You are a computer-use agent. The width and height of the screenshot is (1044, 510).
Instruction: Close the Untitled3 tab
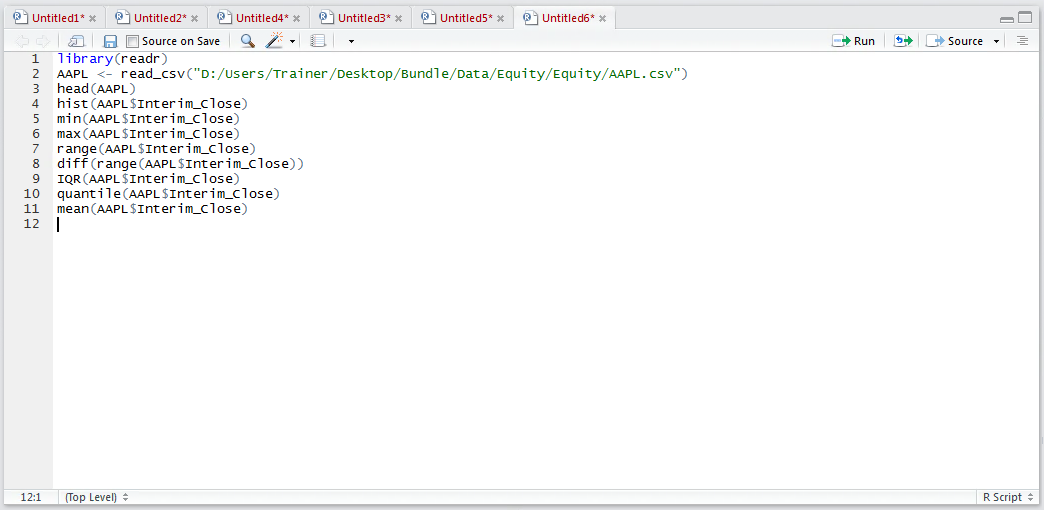pos(398,19)
